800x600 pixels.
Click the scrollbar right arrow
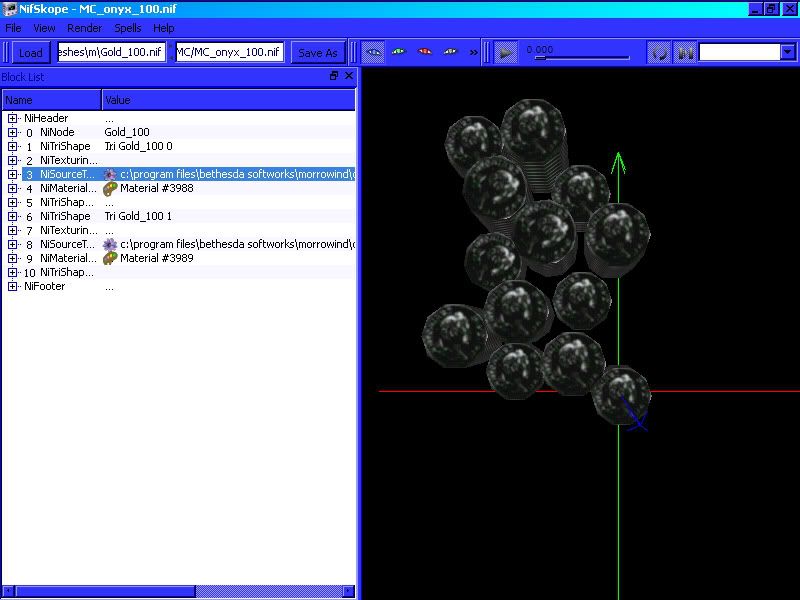pos(348,591)
